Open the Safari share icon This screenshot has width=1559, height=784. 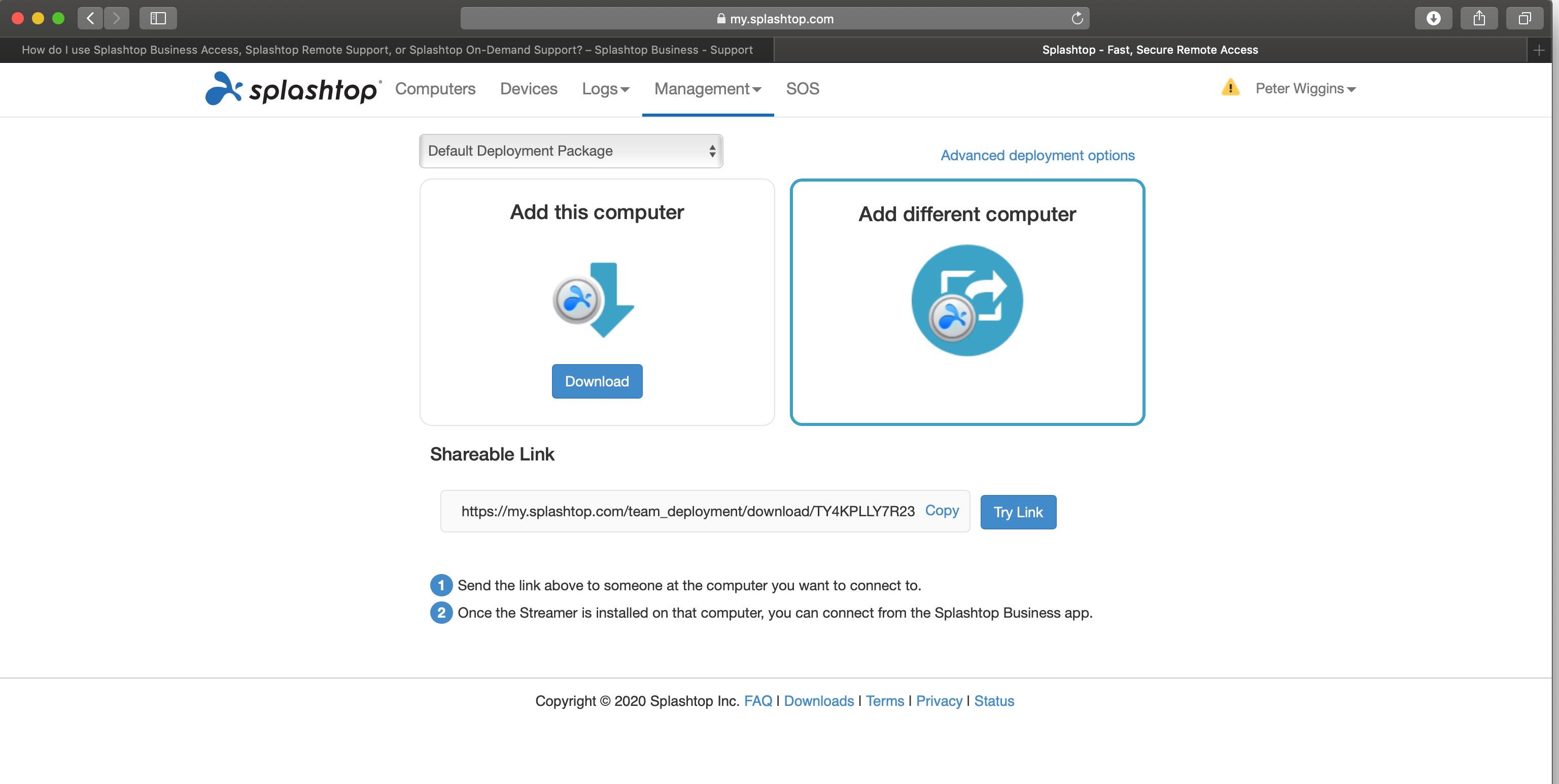[x=1479, y=18]
